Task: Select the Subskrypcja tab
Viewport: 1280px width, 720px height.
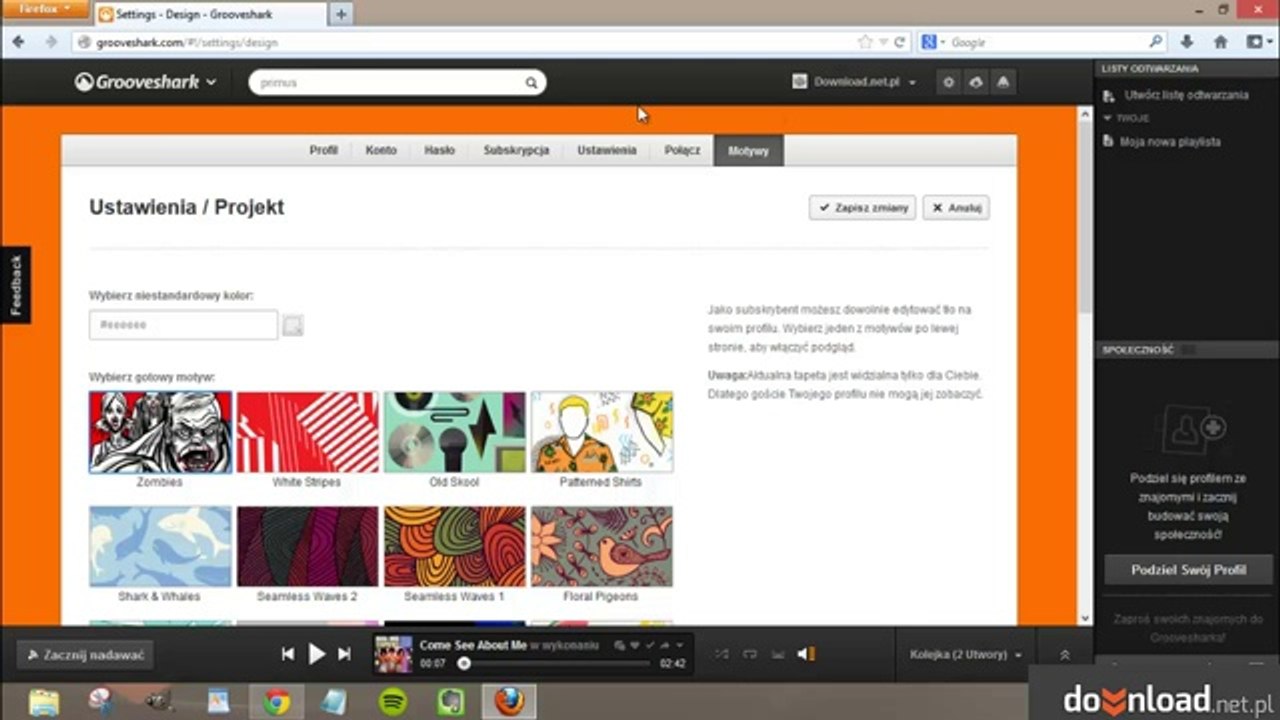Action: [516, 150]
